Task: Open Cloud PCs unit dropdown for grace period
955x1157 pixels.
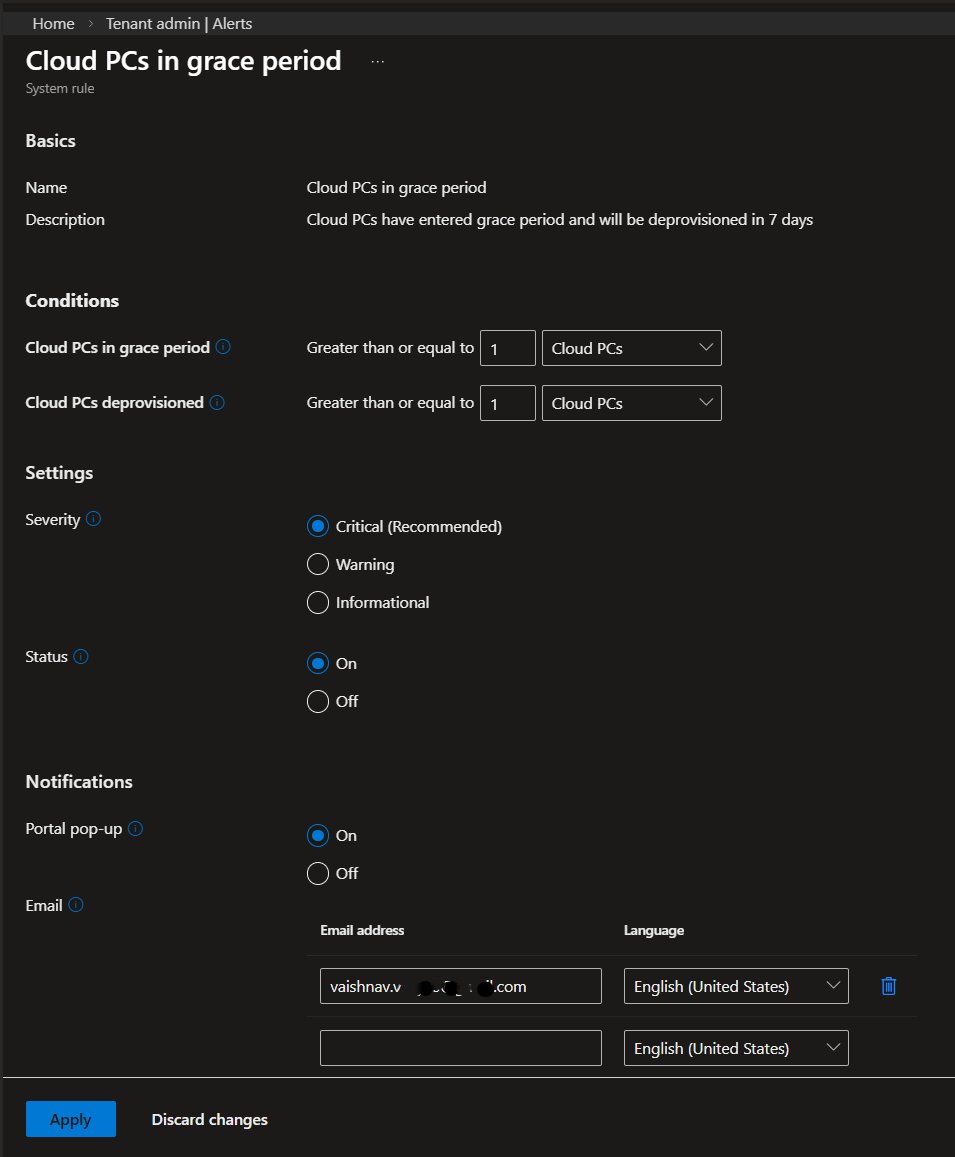Action: 632,348
